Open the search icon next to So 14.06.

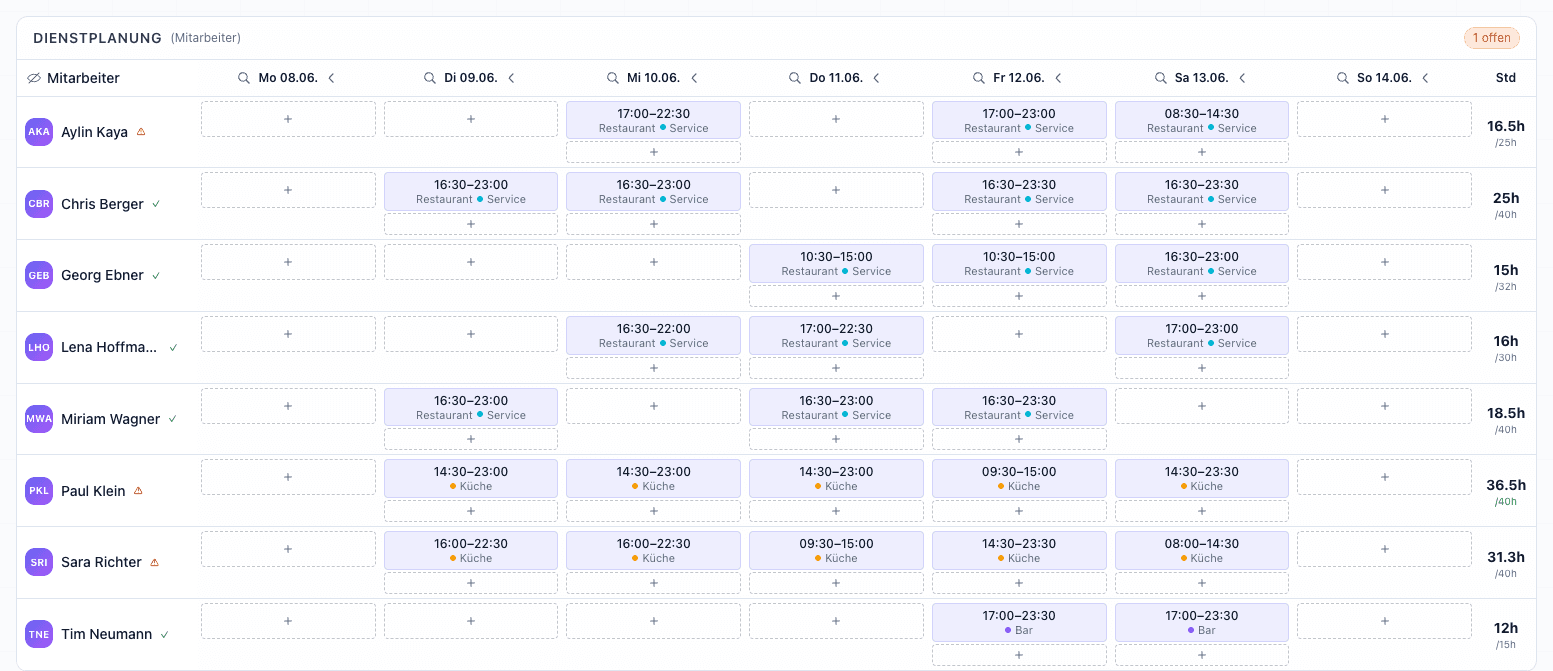point(1342,78)
